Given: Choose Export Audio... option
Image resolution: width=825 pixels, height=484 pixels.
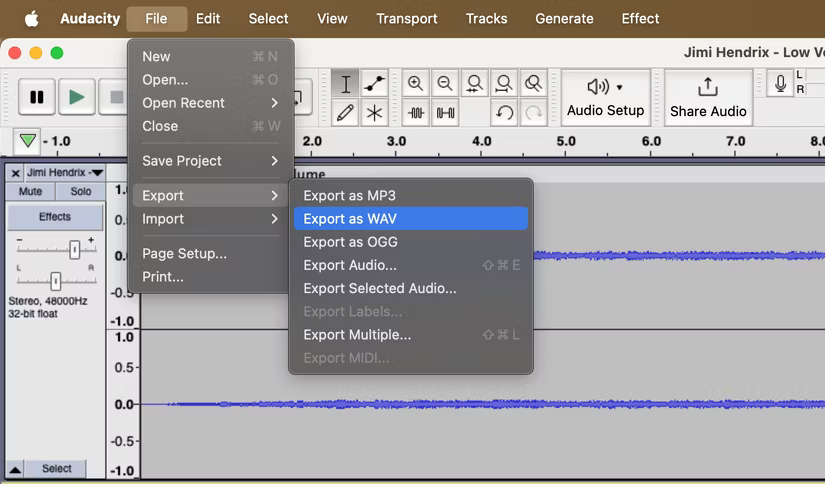Looking at the screenshot, I should 411,265.
